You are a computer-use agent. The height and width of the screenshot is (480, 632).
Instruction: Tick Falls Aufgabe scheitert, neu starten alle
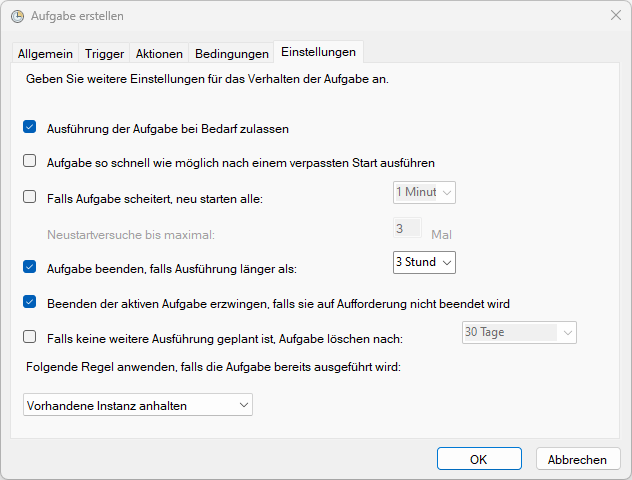[x=29, y=197]
